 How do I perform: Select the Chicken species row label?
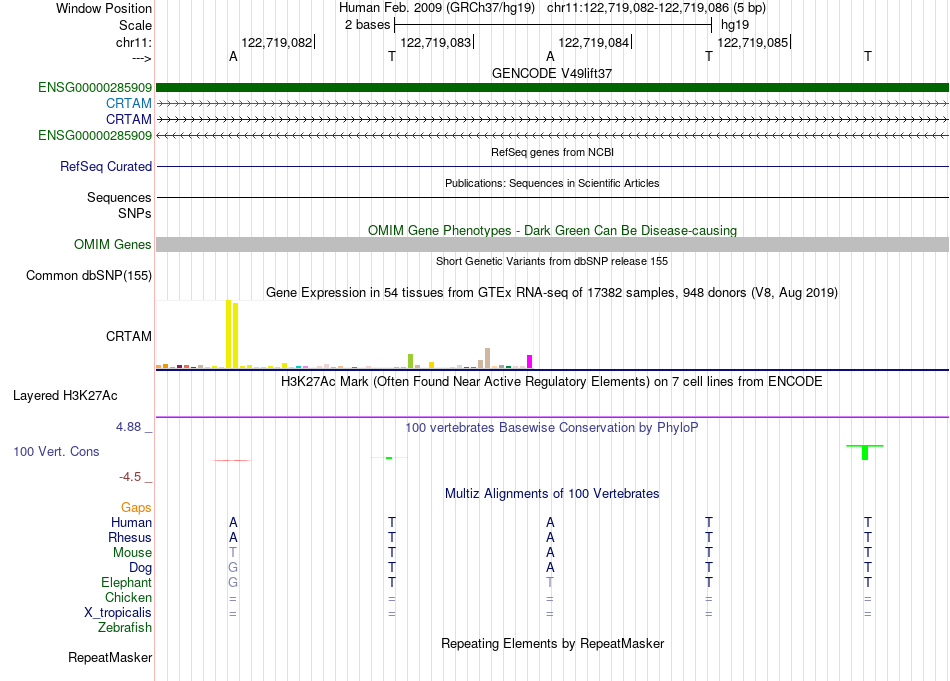tap(128, 597)
